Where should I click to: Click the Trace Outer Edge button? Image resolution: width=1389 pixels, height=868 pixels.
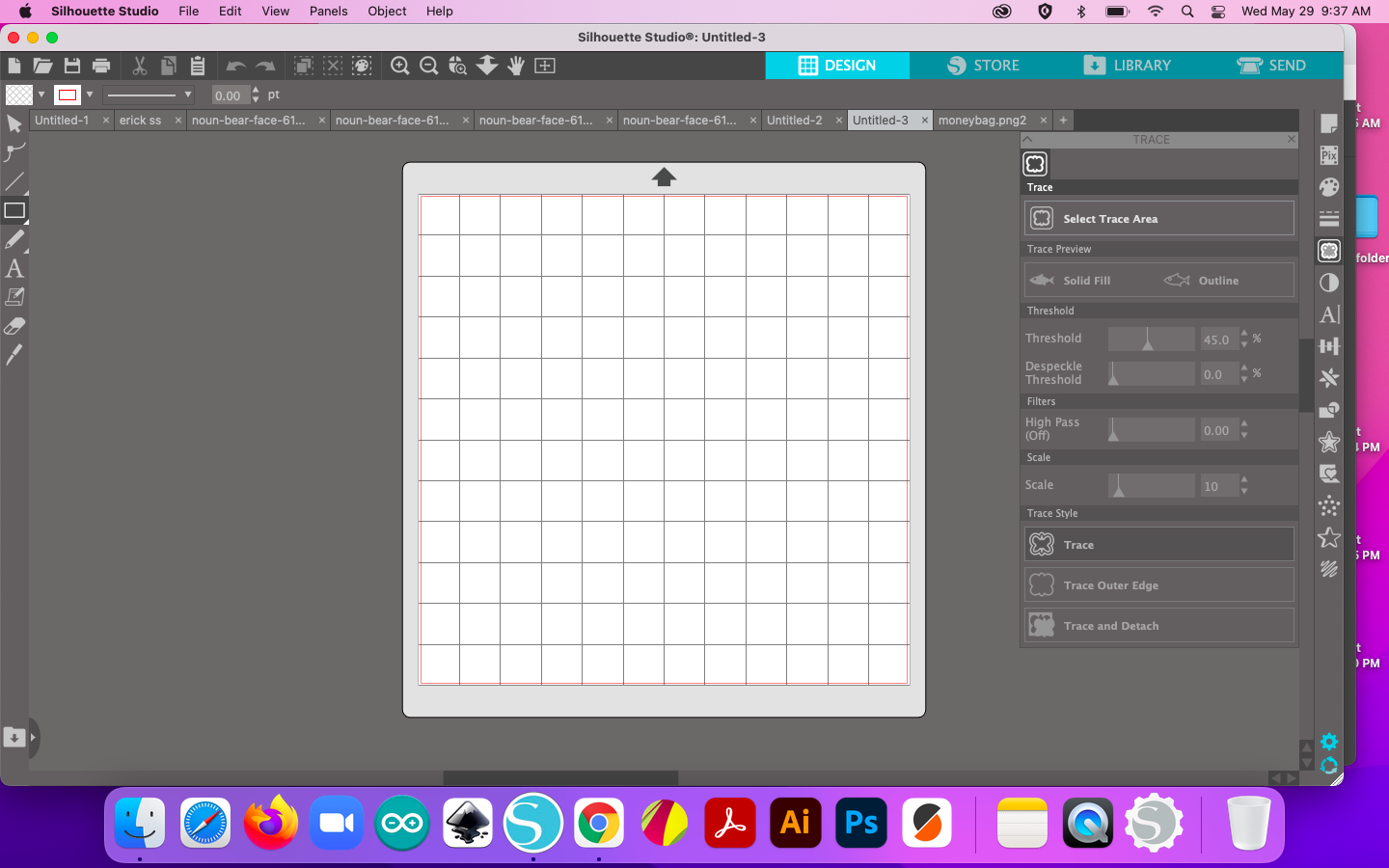(1158, 585)
